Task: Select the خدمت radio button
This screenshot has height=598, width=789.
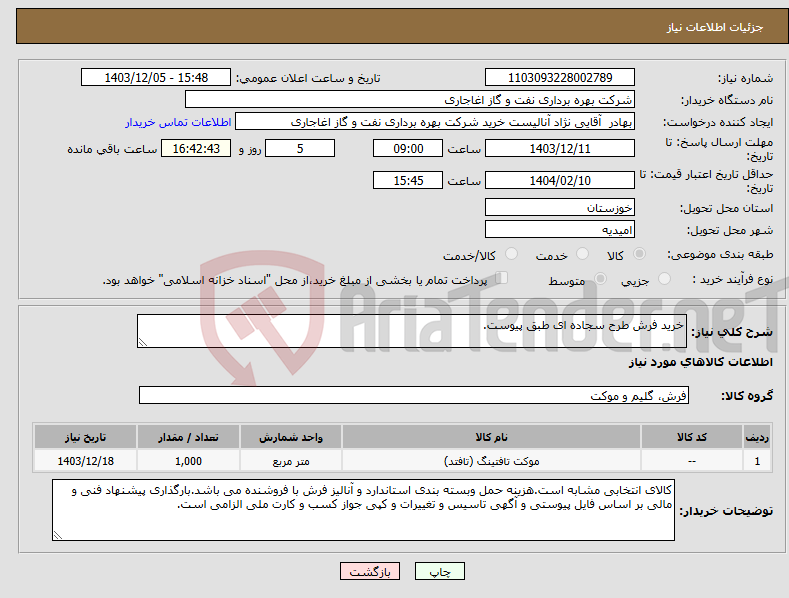Action: [582, 254]
